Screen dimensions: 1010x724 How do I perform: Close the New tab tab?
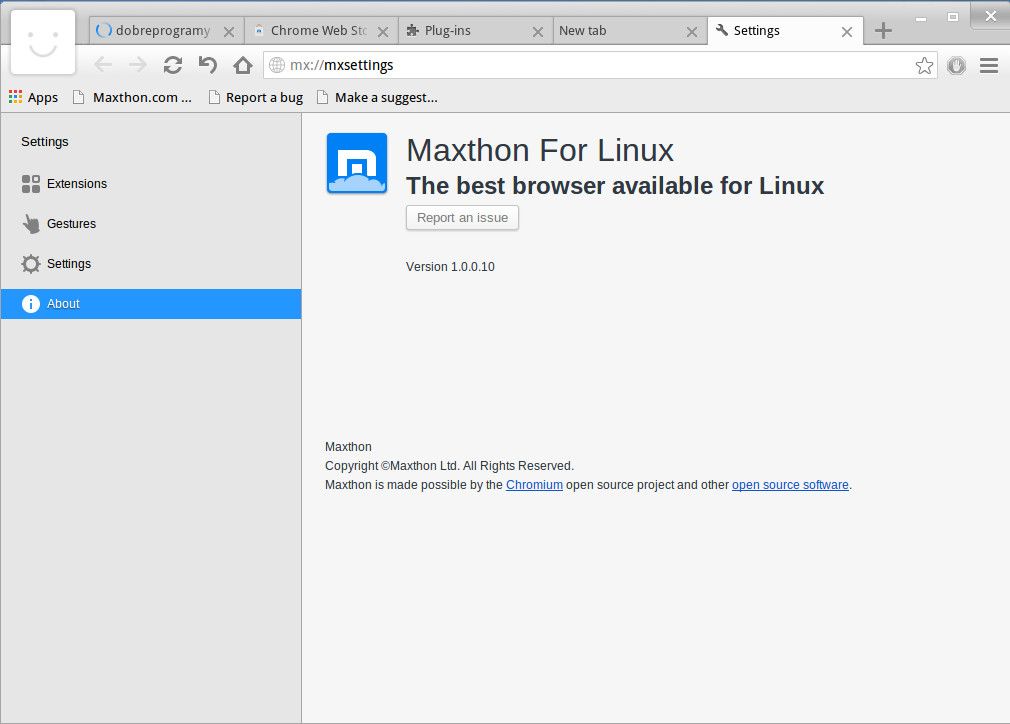(x=692, y=32)
